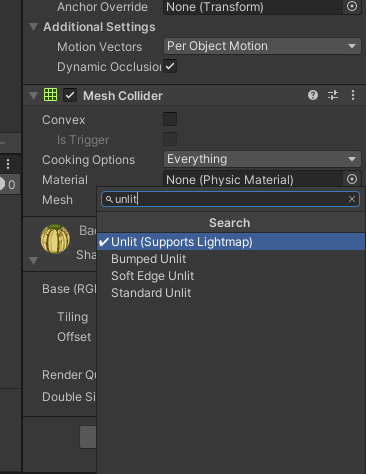Image resolution: width=366 pixels, height=474 pixels.
Task: Click the Mesh Collider grid icon
Action: click(x=50, y=95)
